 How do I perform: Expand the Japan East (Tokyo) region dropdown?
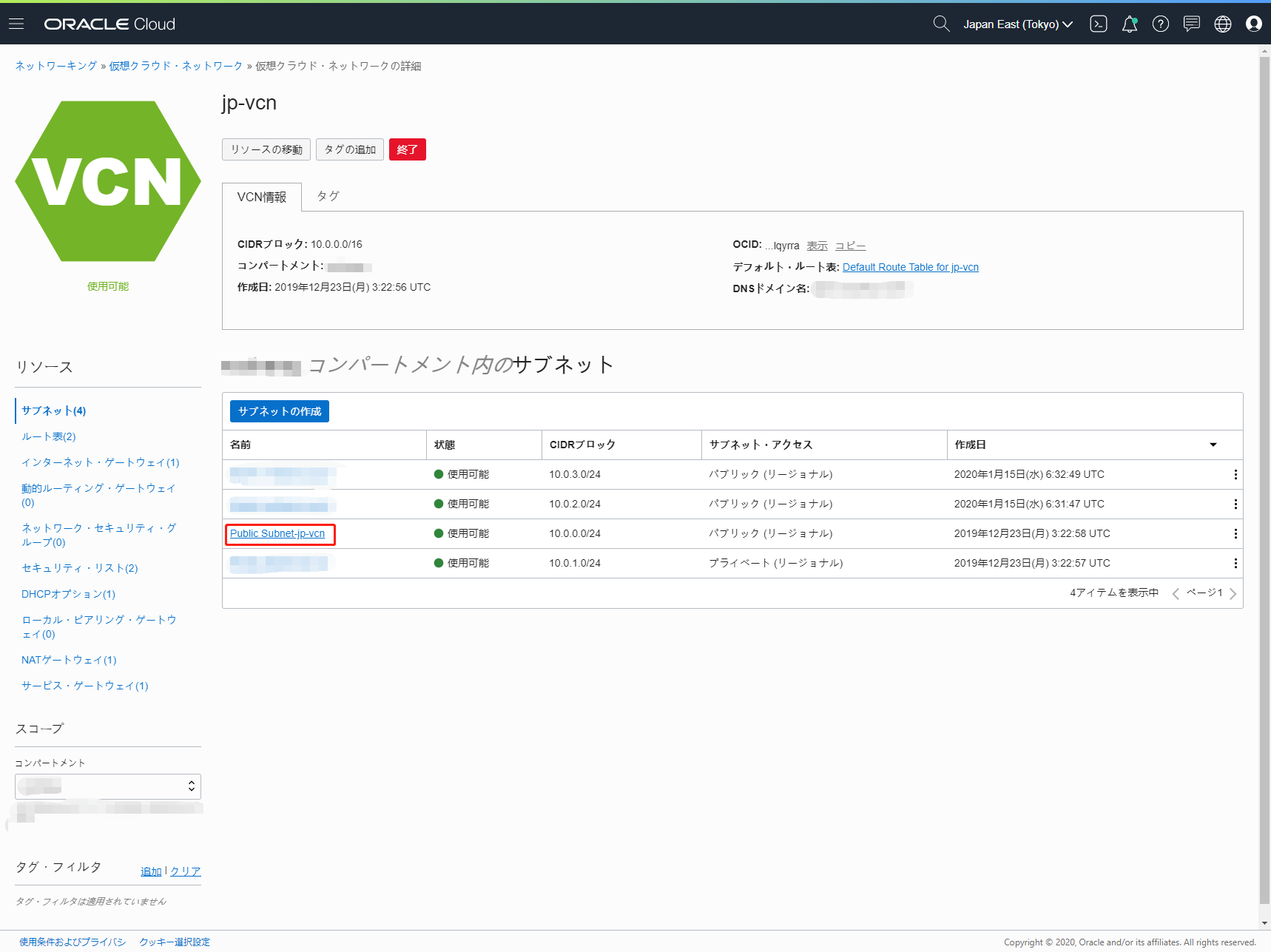[x=1018, y=24]
